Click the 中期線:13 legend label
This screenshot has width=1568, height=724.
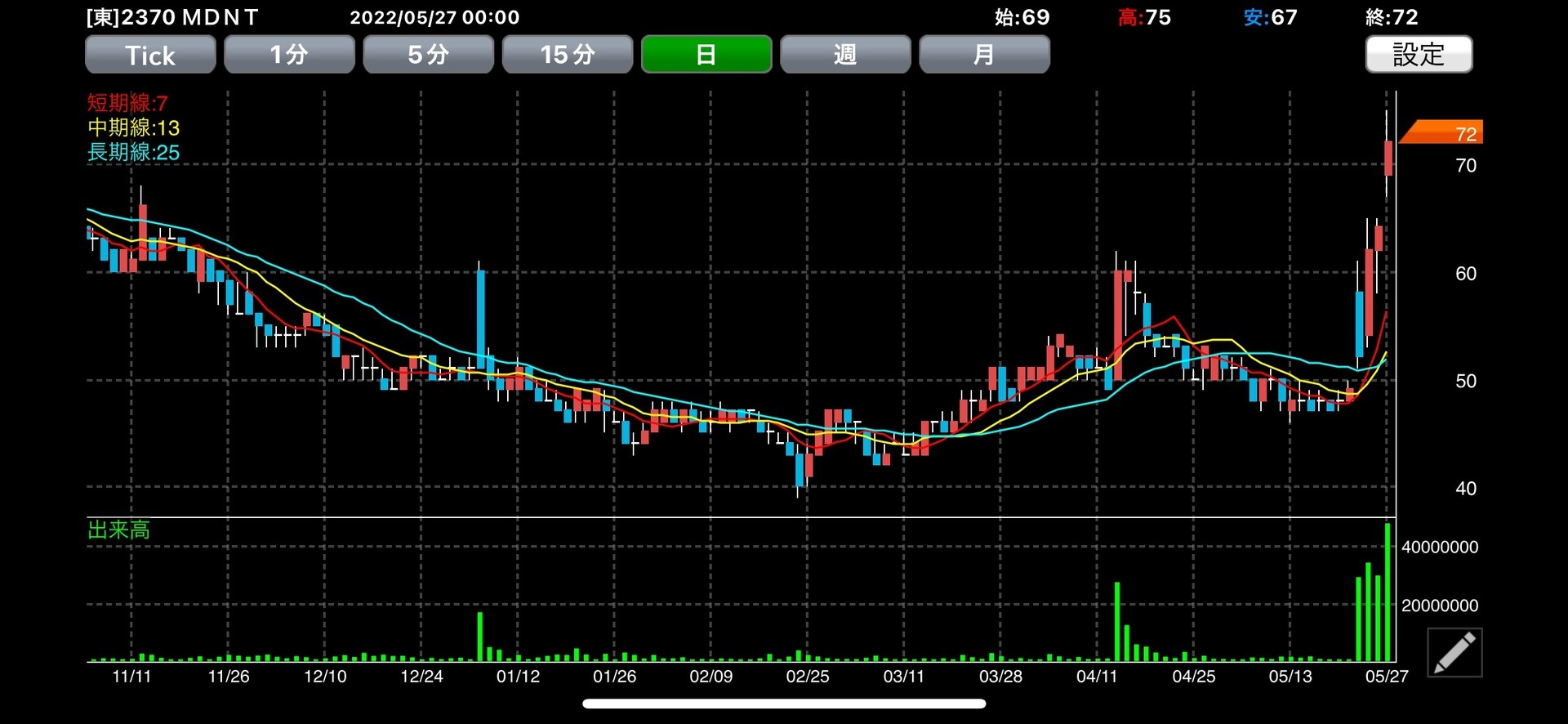click(133, 127)
